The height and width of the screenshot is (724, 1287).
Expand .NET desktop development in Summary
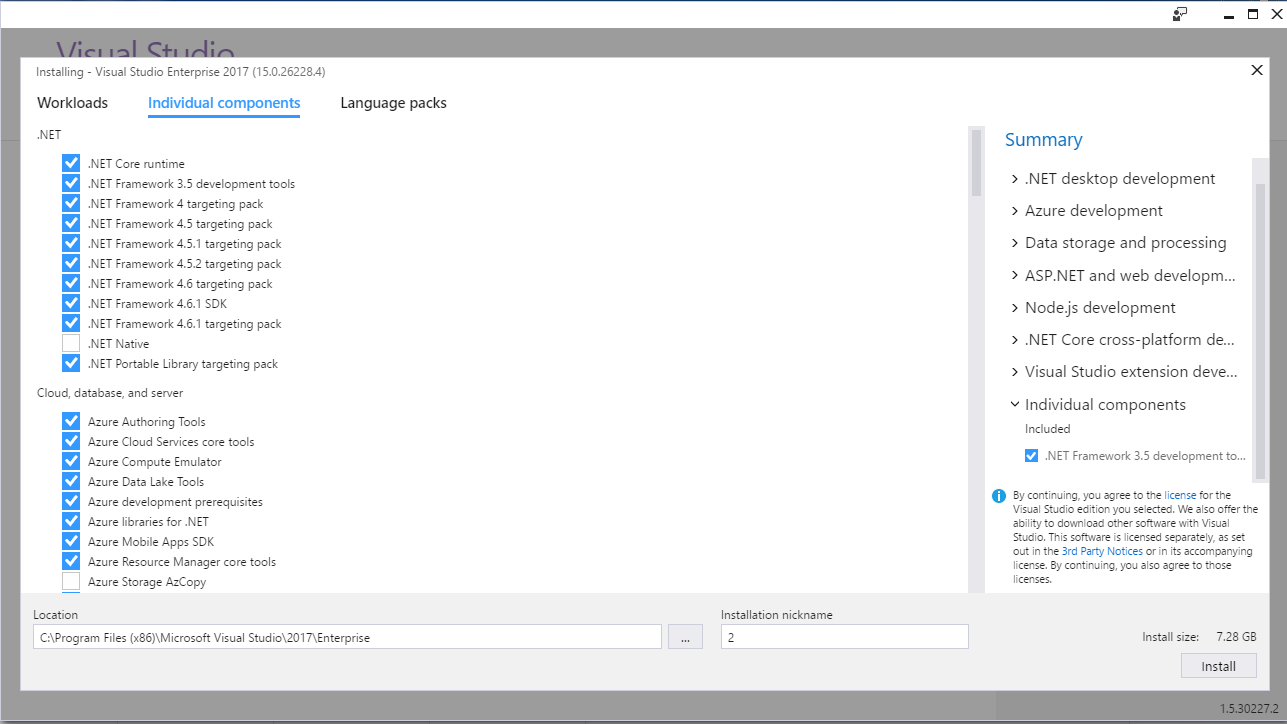[x=1015, y=179]
